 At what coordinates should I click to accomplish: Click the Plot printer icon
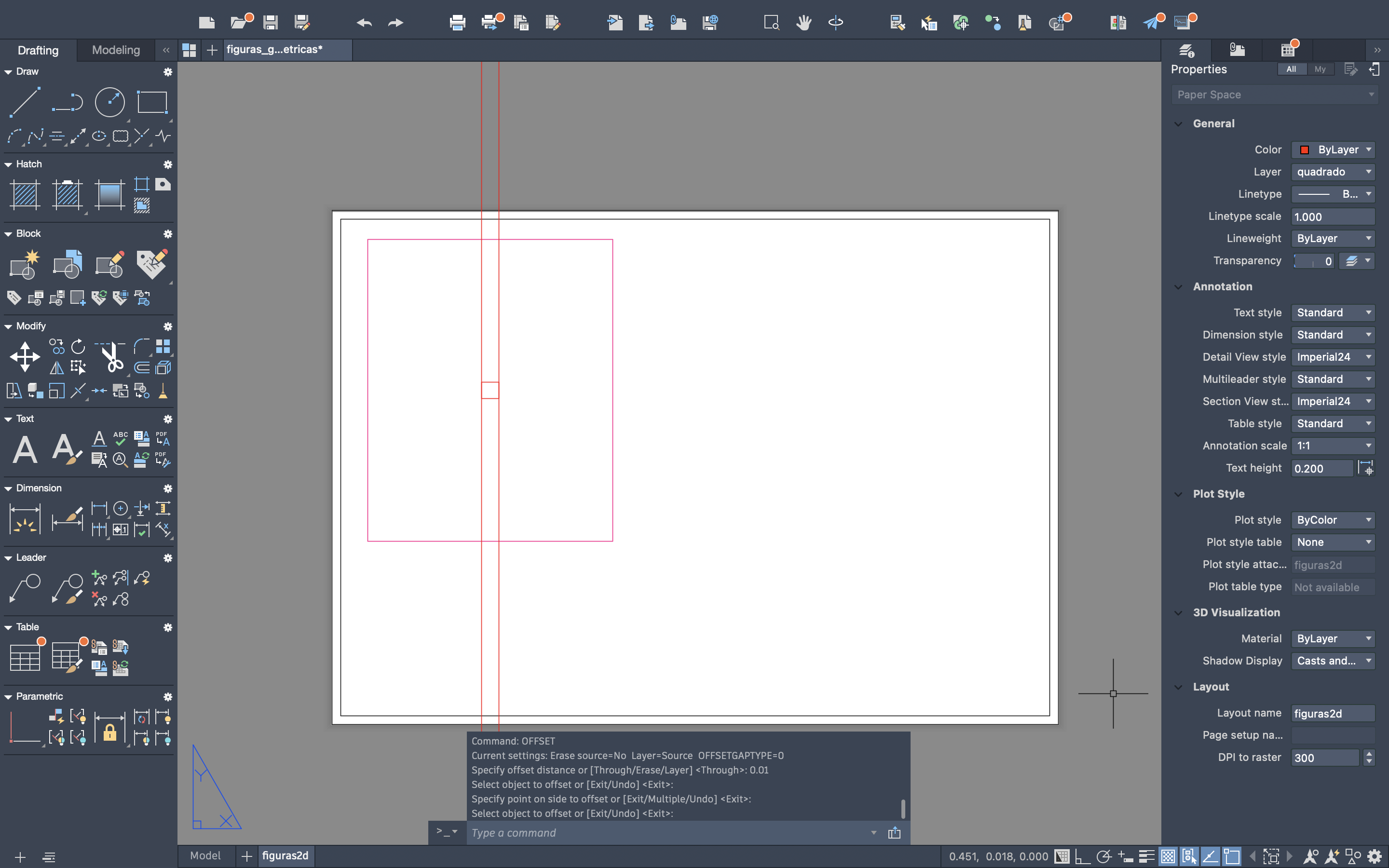(x=457, y=22)
